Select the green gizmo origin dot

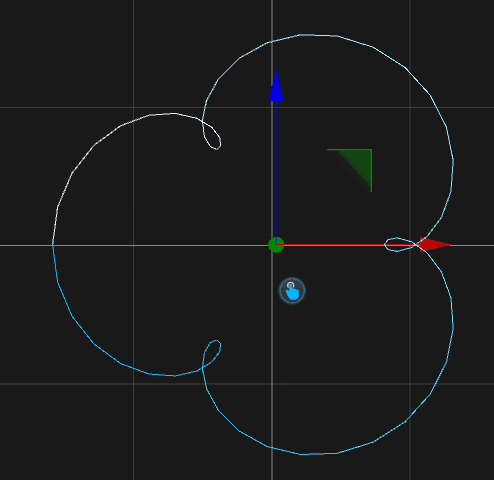pyautogui.click(x=276, y=245)
